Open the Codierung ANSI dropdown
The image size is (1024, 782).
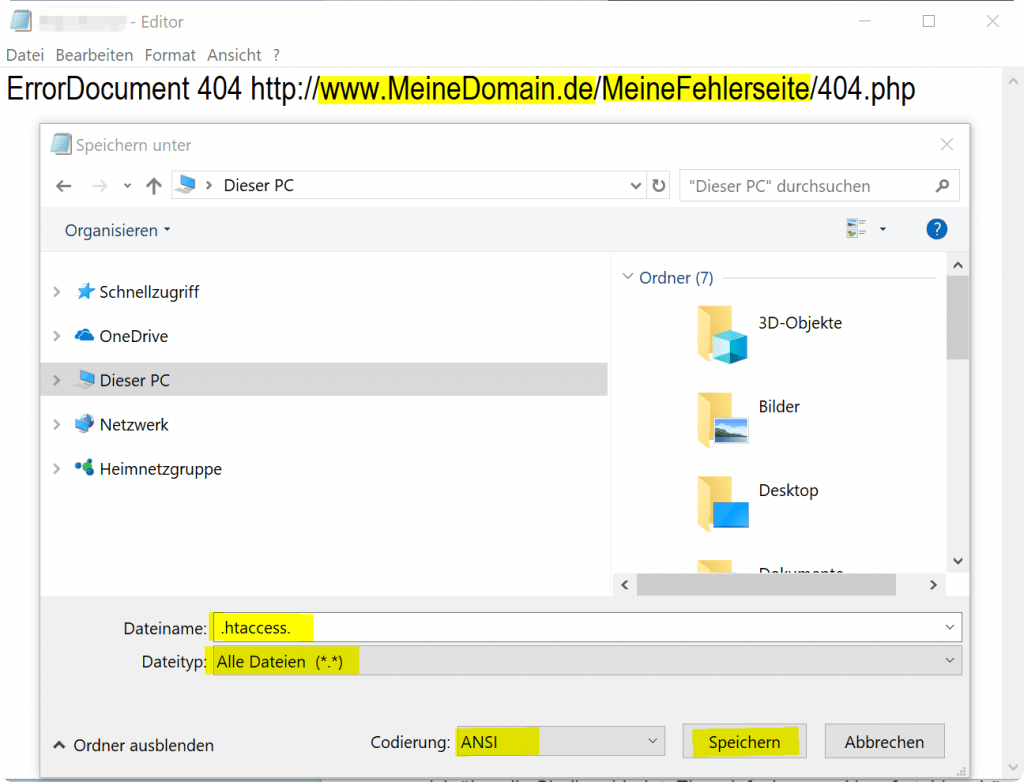560,741
